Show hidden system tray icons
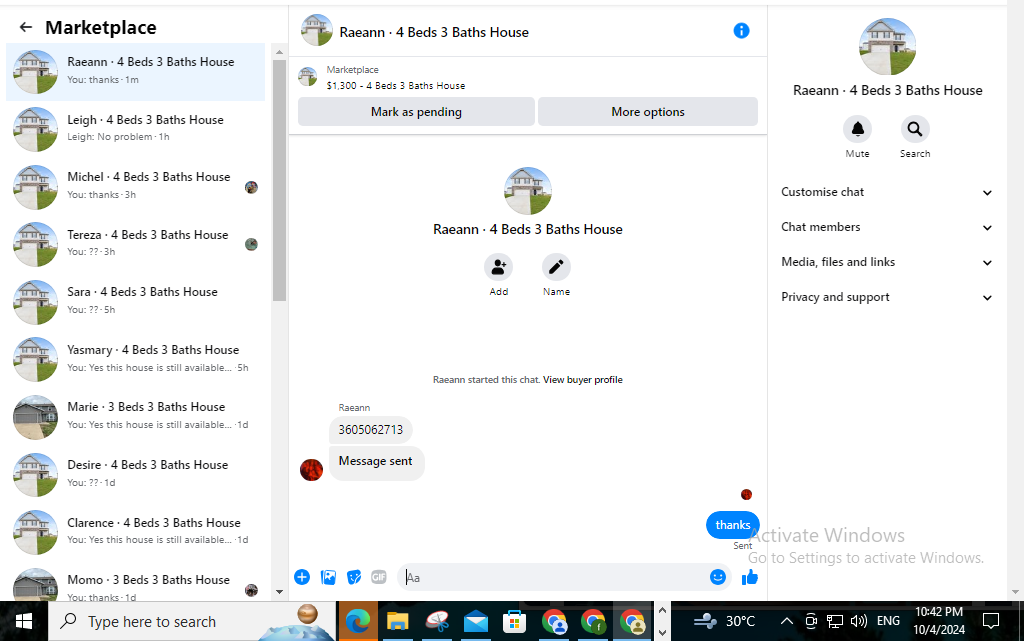 (787, 621)
